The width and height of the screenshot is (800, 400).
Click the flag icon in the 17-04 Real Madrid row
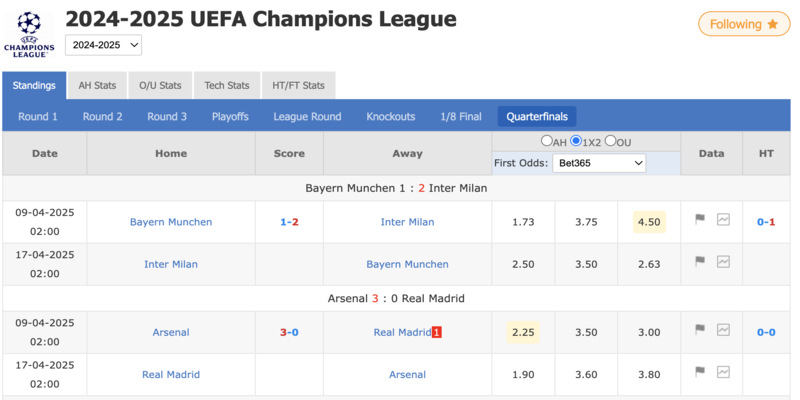click(x=700, y=372)
